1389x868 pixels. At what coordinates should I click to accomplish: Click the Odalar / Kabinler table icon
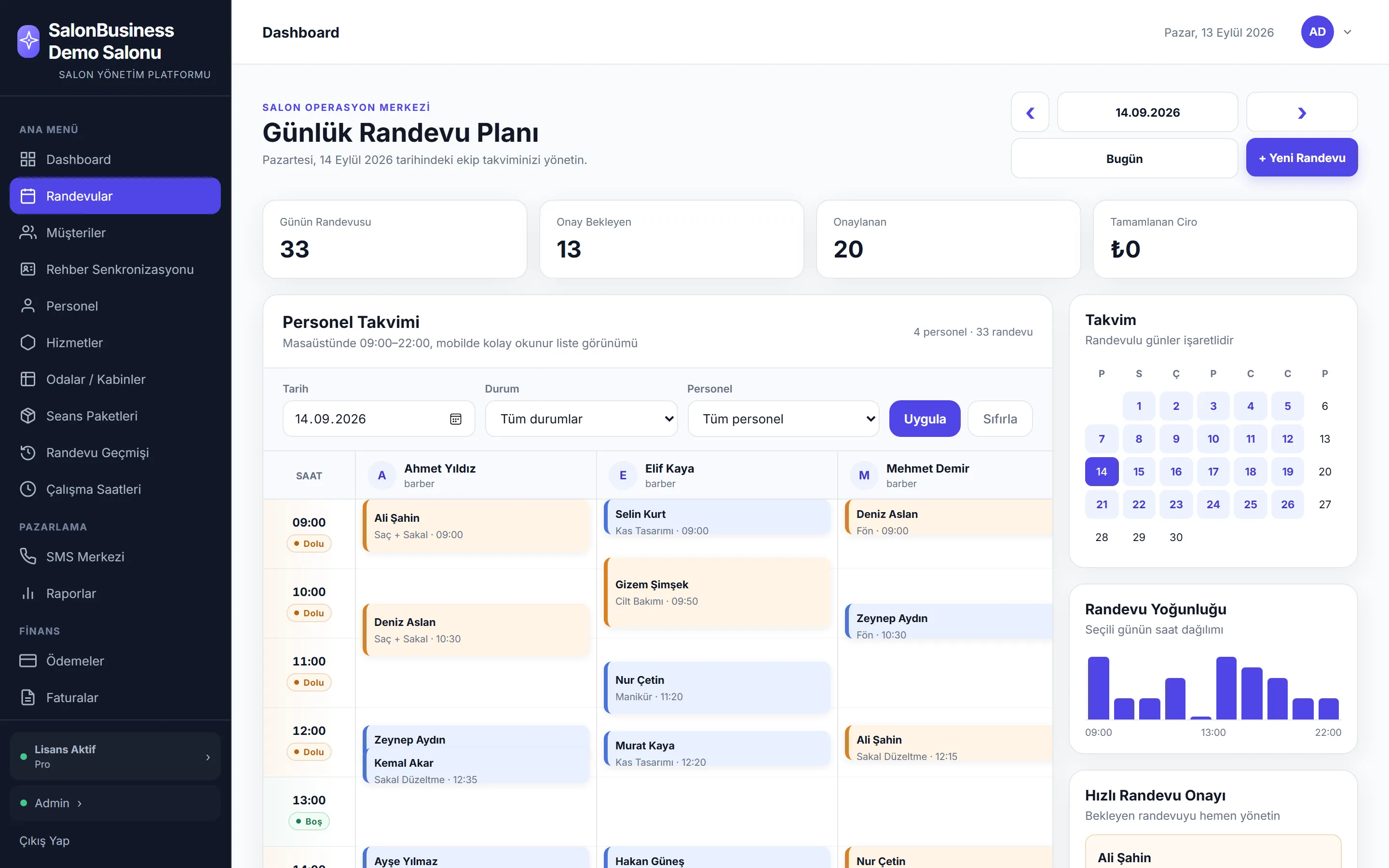[27, 380]
